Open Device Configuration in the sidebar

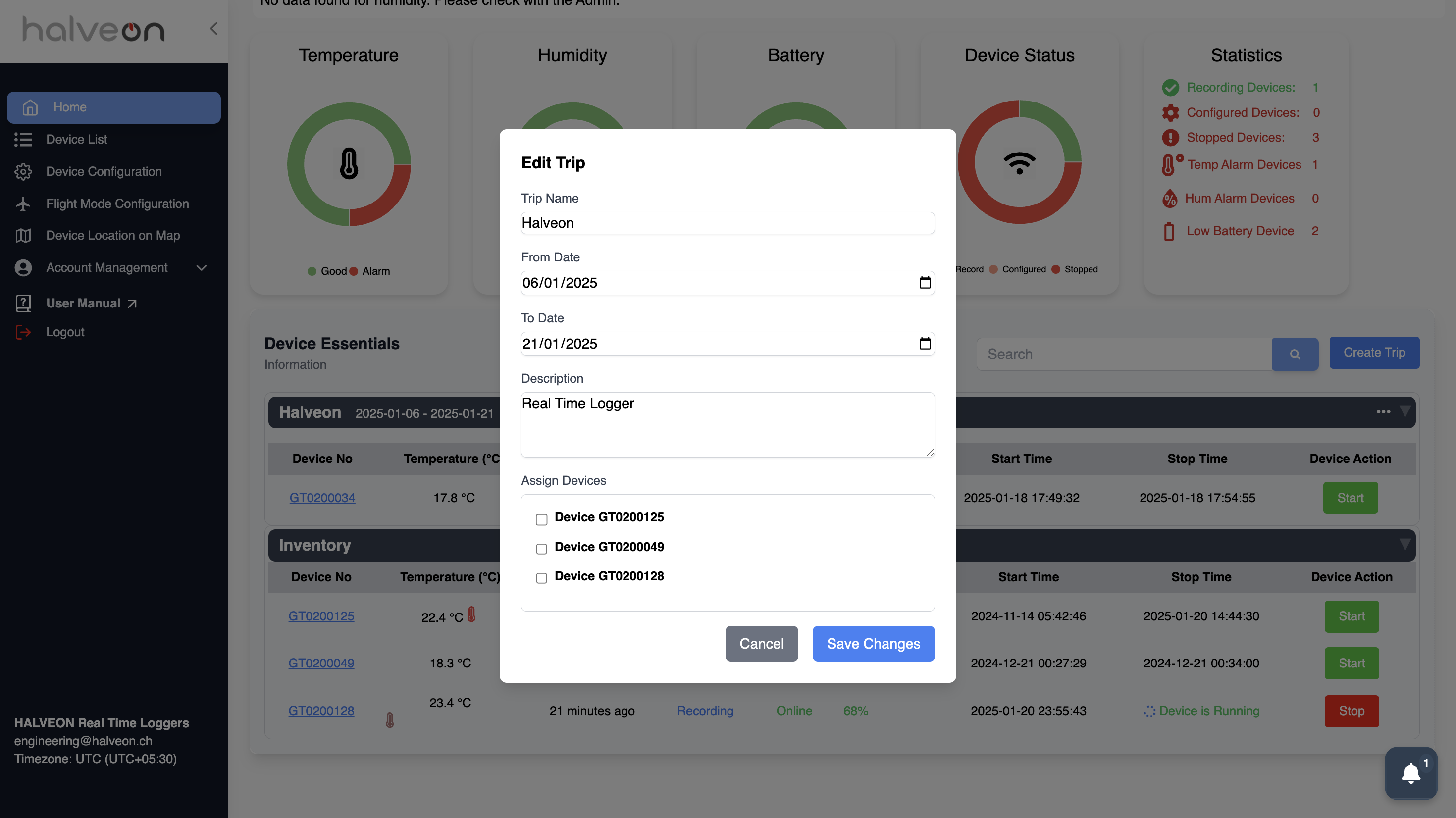104,171
